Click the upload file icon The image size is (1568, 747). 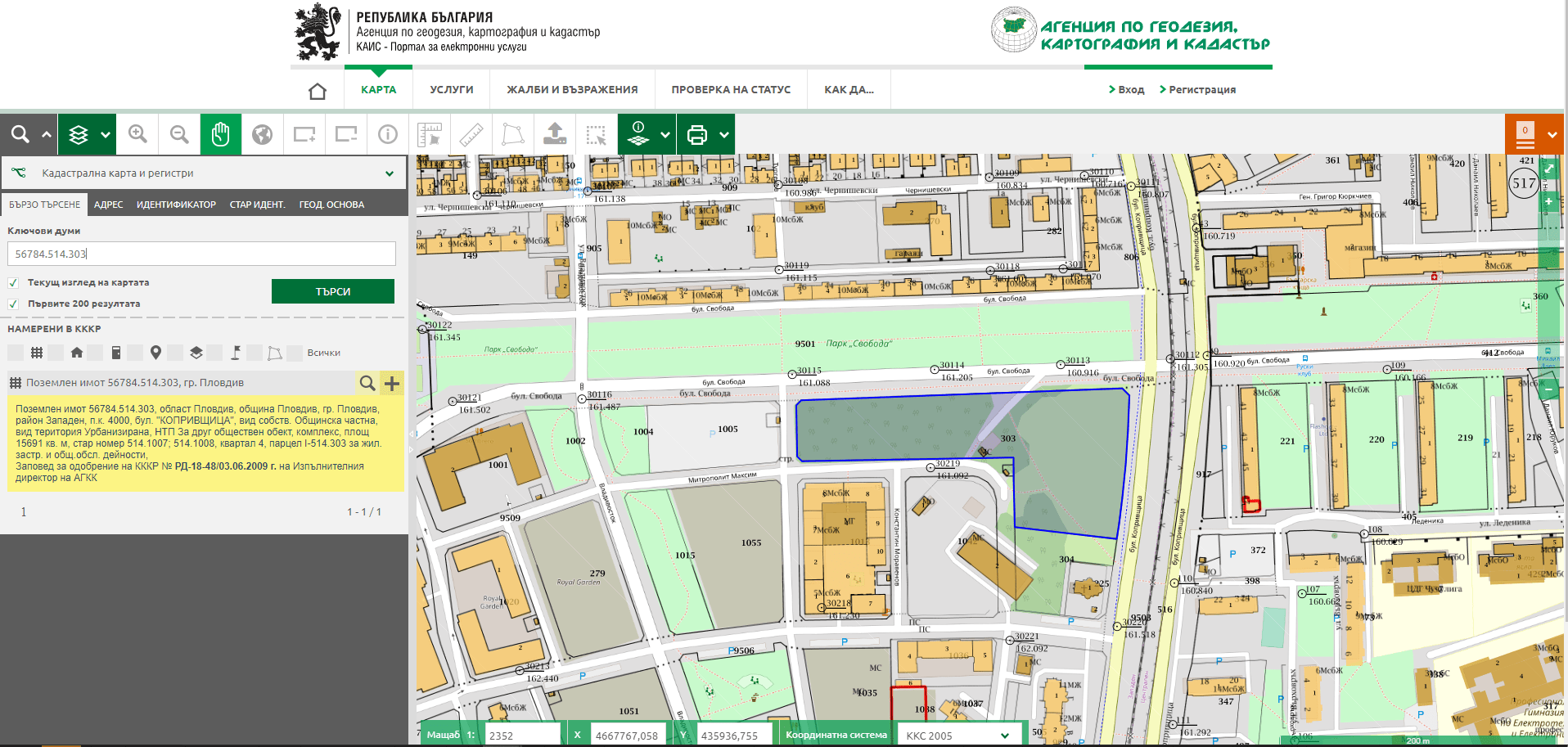click(x=555, y=134)
